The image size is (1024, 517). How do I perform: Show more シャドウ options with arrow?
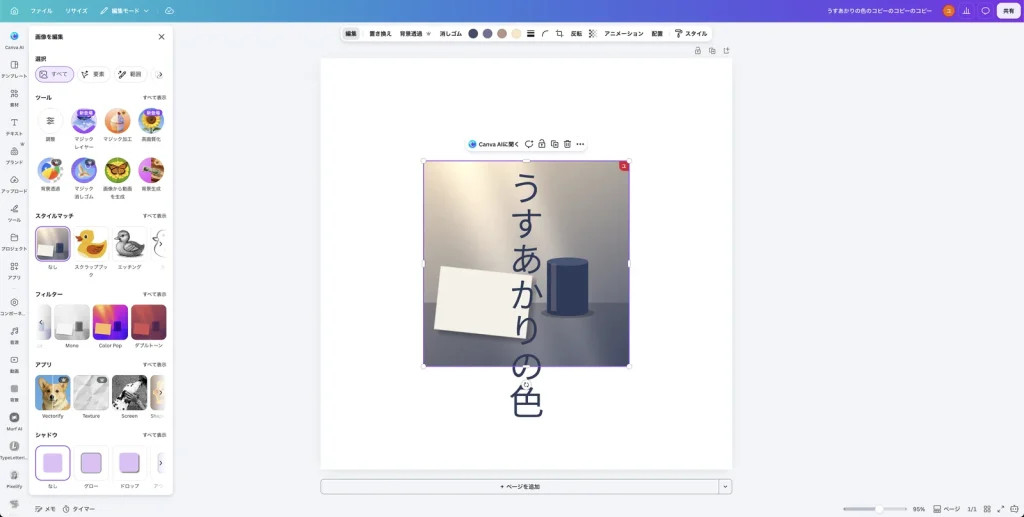[x=161, y=463]
